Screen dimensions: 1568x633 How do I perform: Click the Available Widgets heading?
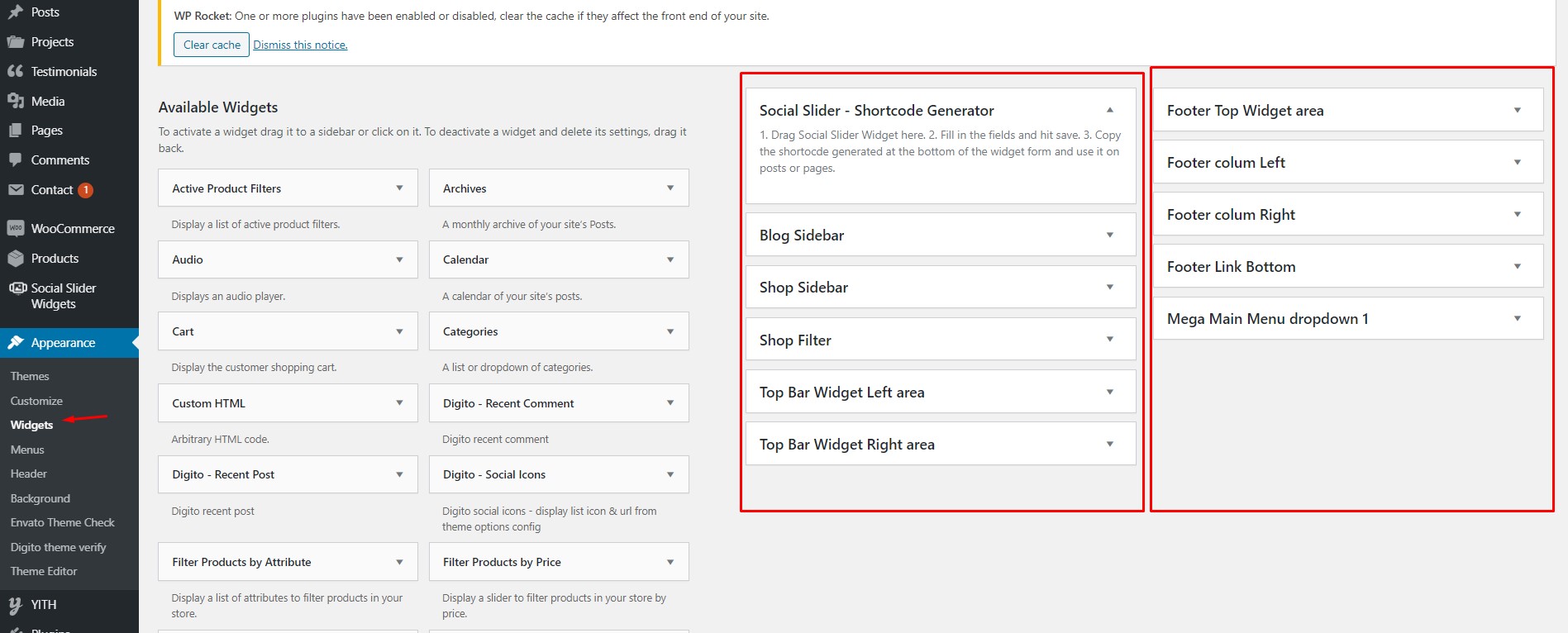pos(218,107)
